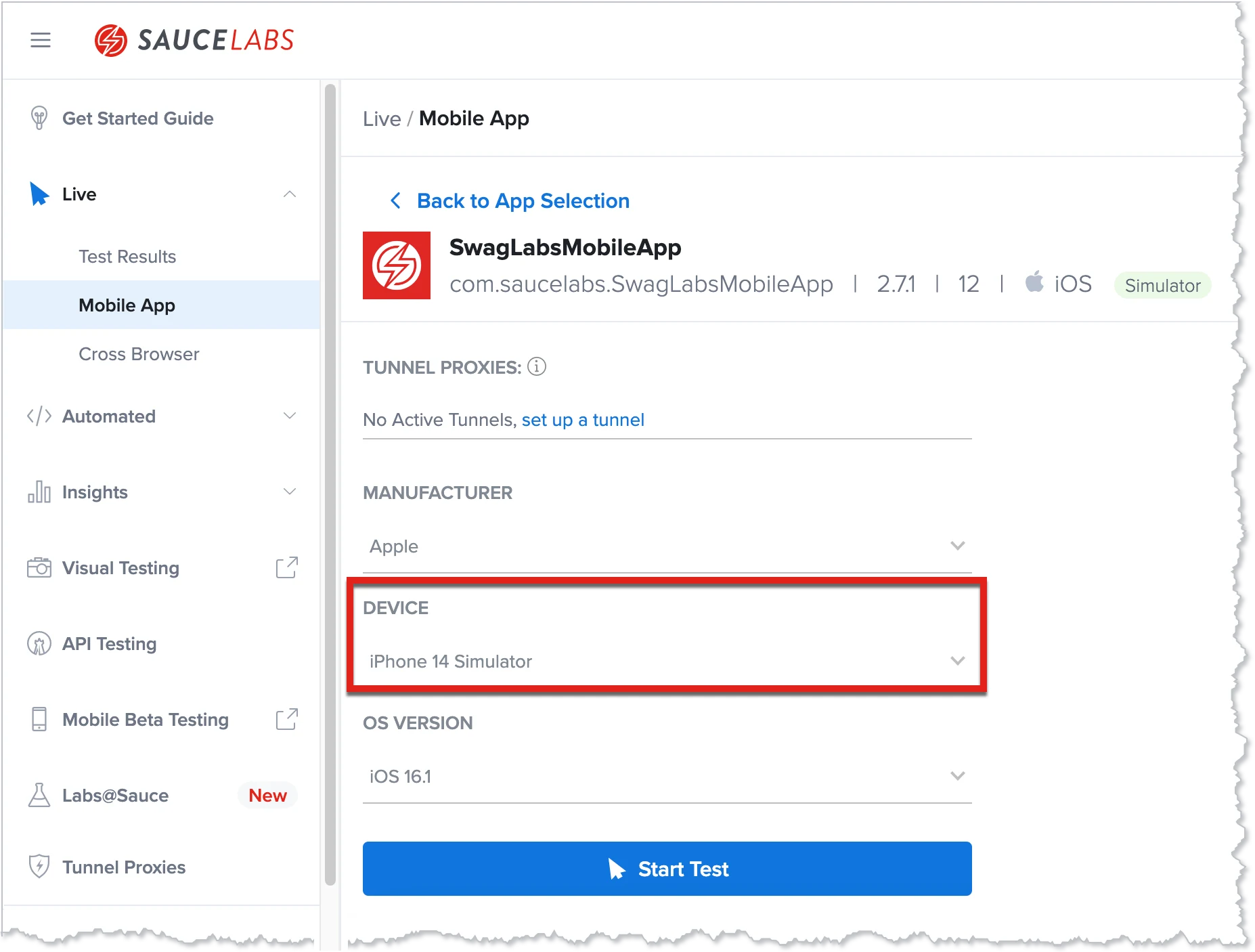Open the hamburger navigation menu
1255x952 pixels.
tap(41, 40)
